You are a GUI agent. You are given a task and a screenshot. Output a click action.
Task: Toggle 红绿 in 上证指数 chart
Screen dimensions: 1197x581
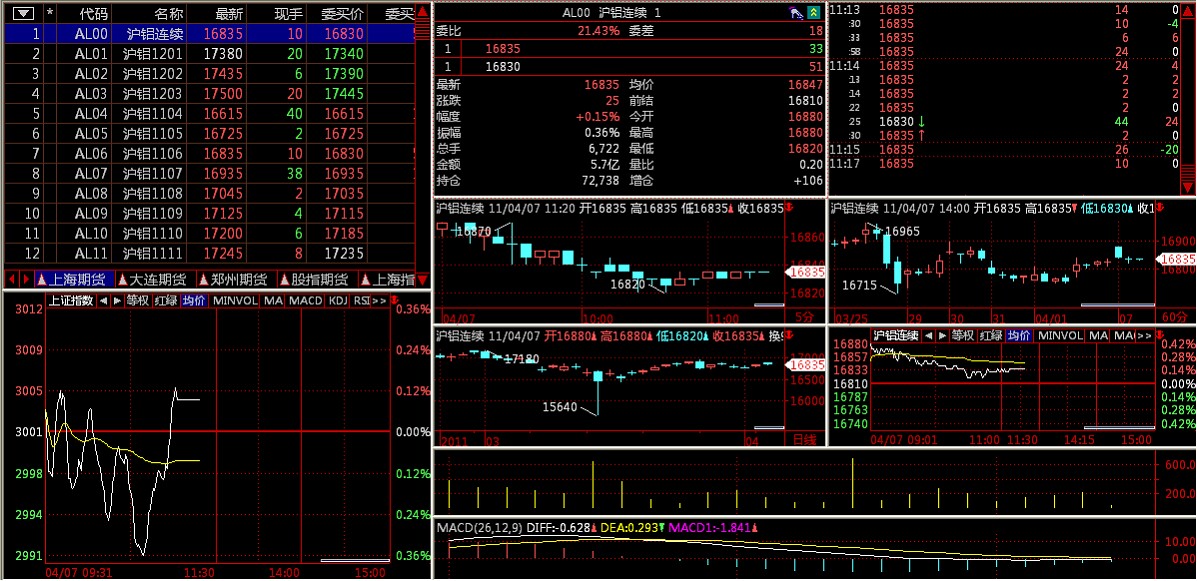166,301
